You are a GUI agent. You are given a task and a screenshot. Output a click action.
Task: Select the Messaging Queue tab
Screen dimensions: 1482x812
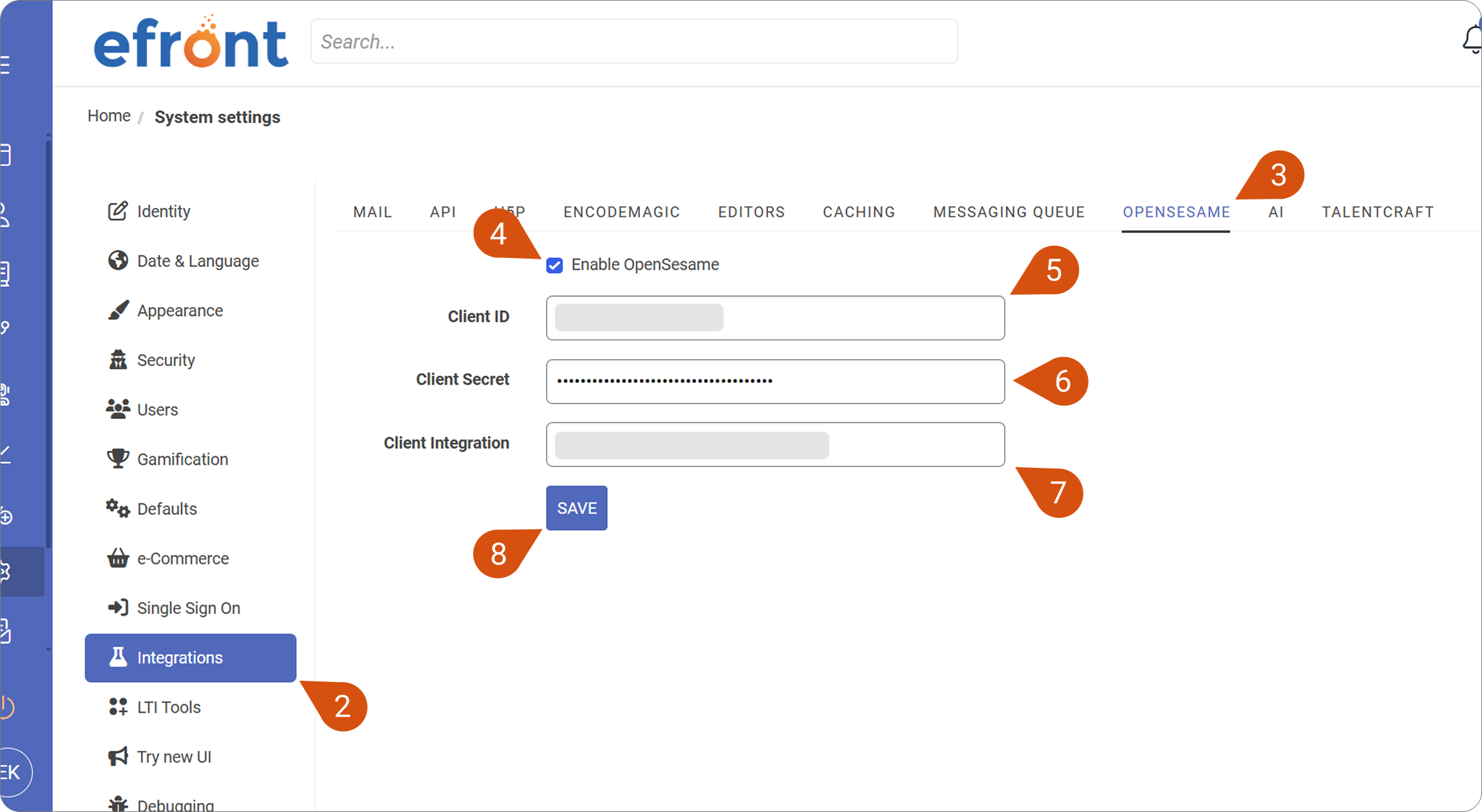(1009, 212)
